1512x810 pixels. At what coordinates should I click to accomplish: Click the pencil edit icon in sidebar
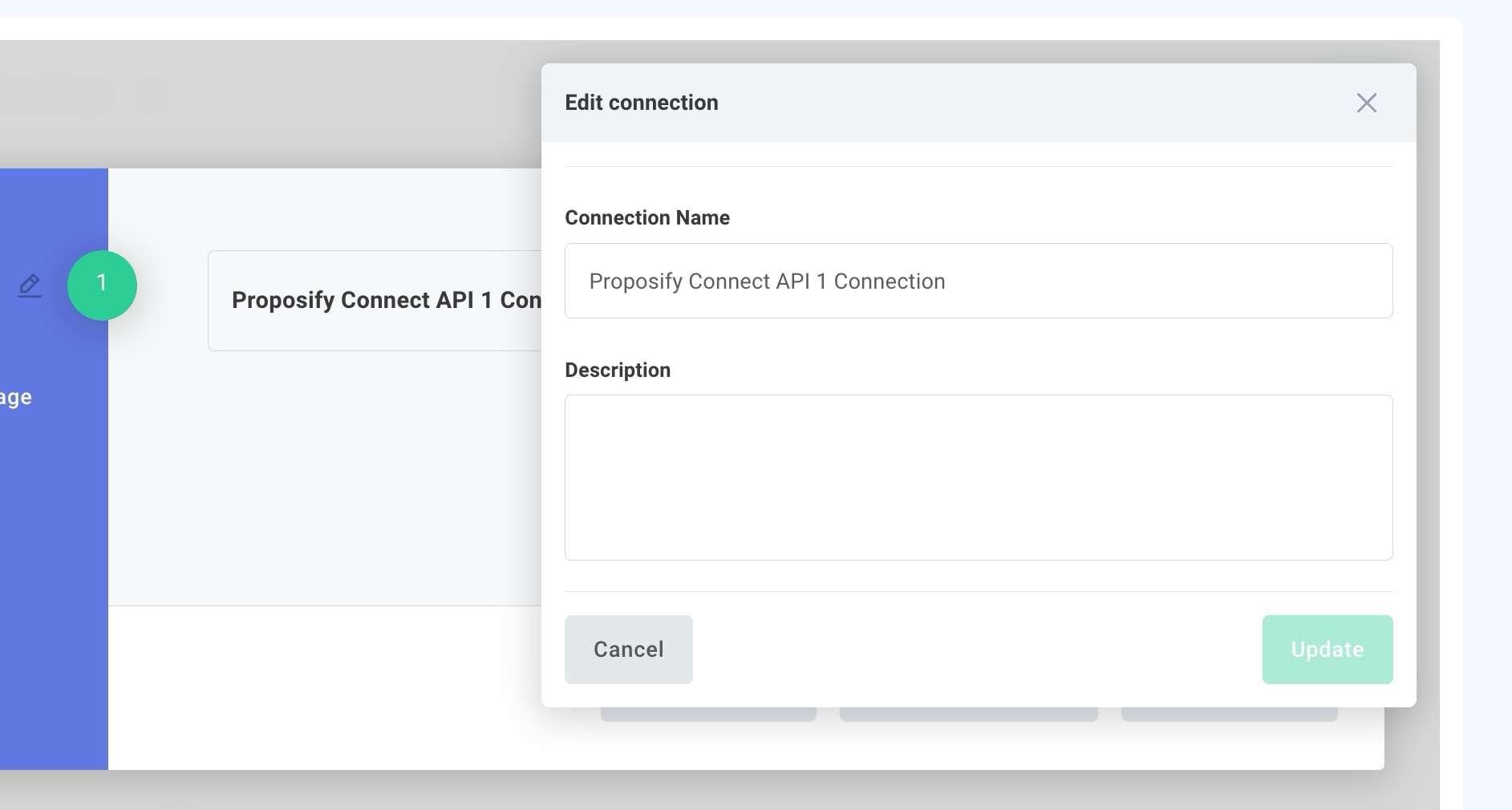[30, 286]
